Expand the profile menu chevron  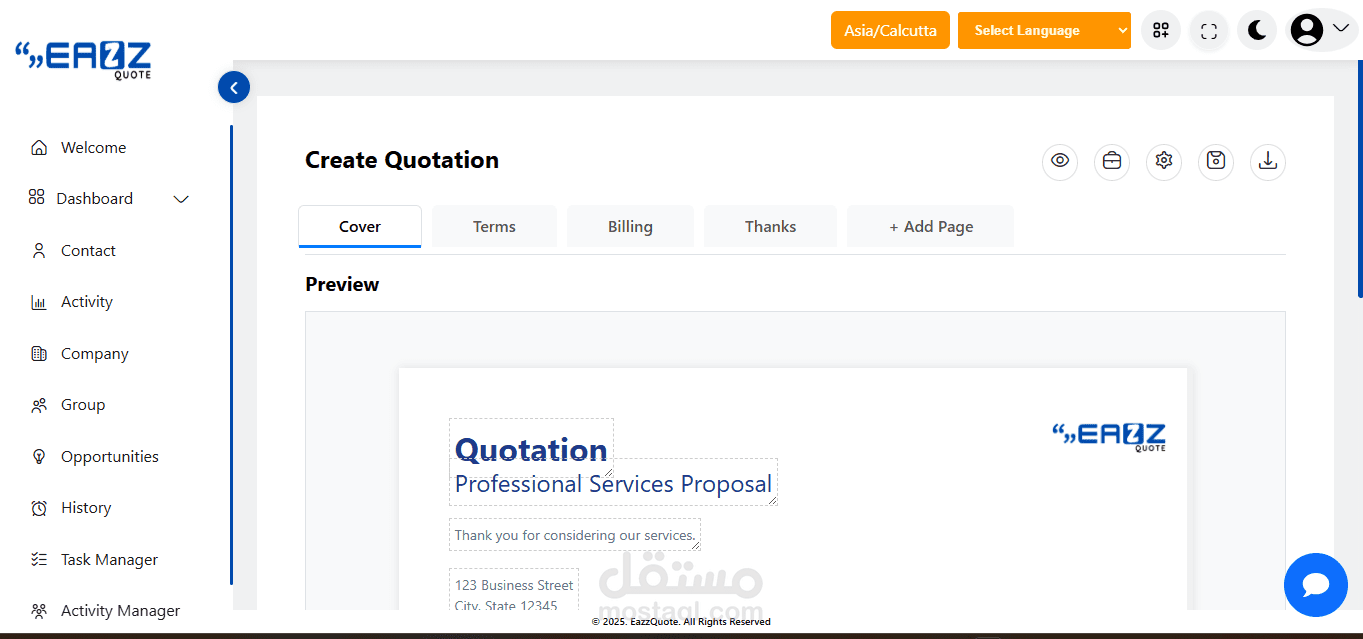(x=1341, y=28)
